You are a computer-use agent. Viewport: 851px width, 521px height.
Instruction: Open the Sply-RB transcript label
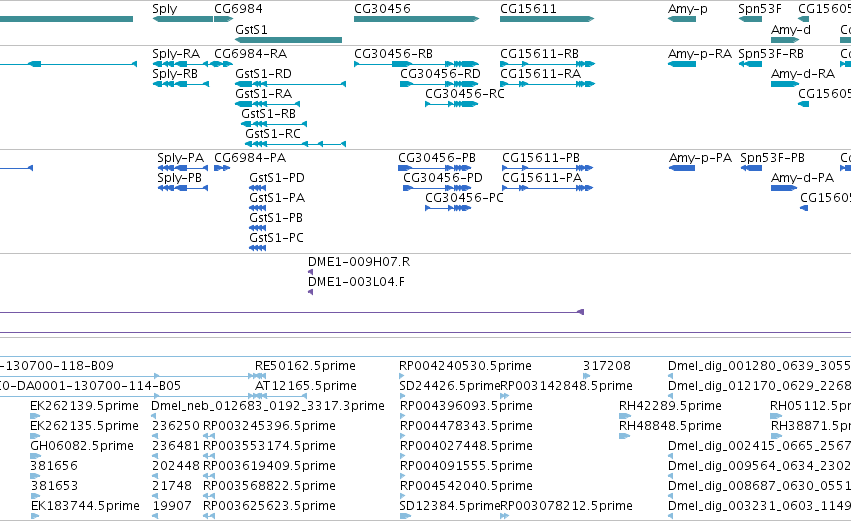(175, 74)
